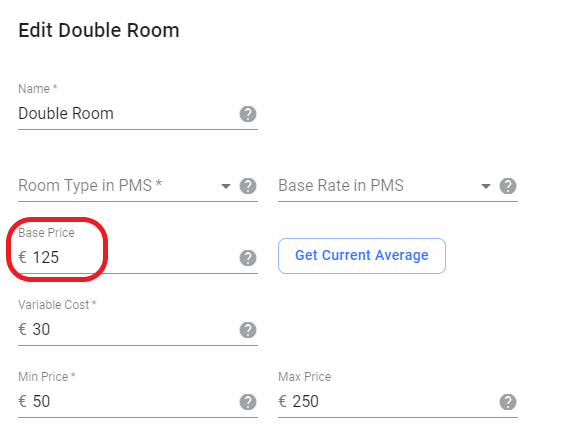The width and height of the screenshot is (579, 426).
Task: Expand Room Type in PMS dropdown arrow
Action: pyautogui.click(x=226, y=186)
